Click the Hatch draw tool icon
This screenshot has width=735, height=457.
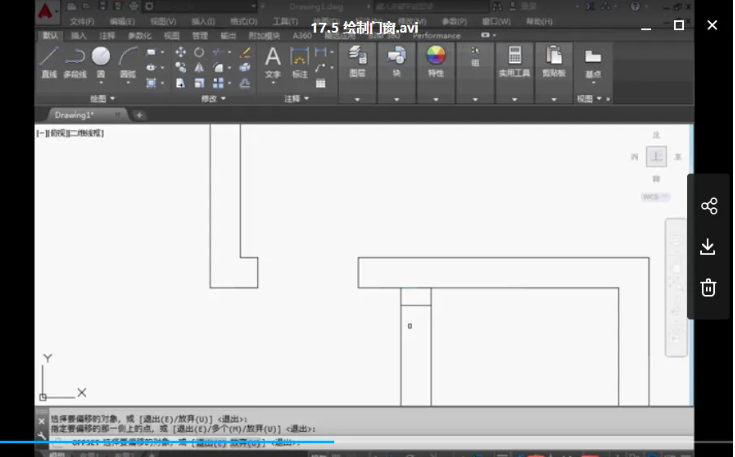coord(151,83)
